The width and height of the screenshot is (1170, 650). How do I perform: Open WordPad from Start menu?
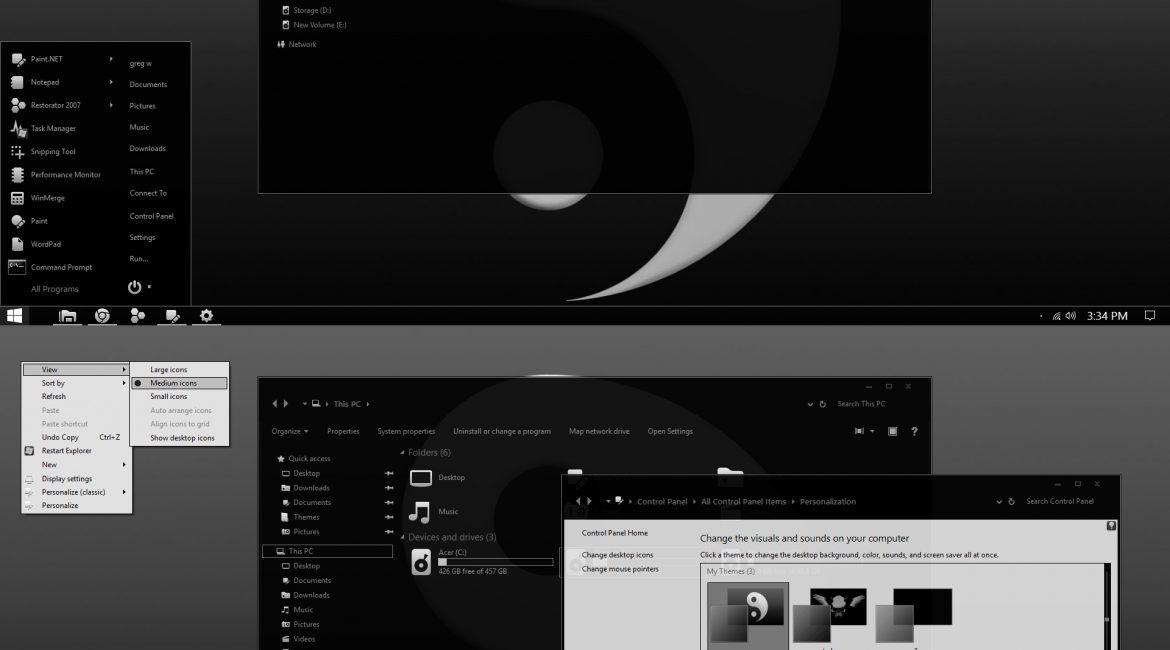[46, 244]
